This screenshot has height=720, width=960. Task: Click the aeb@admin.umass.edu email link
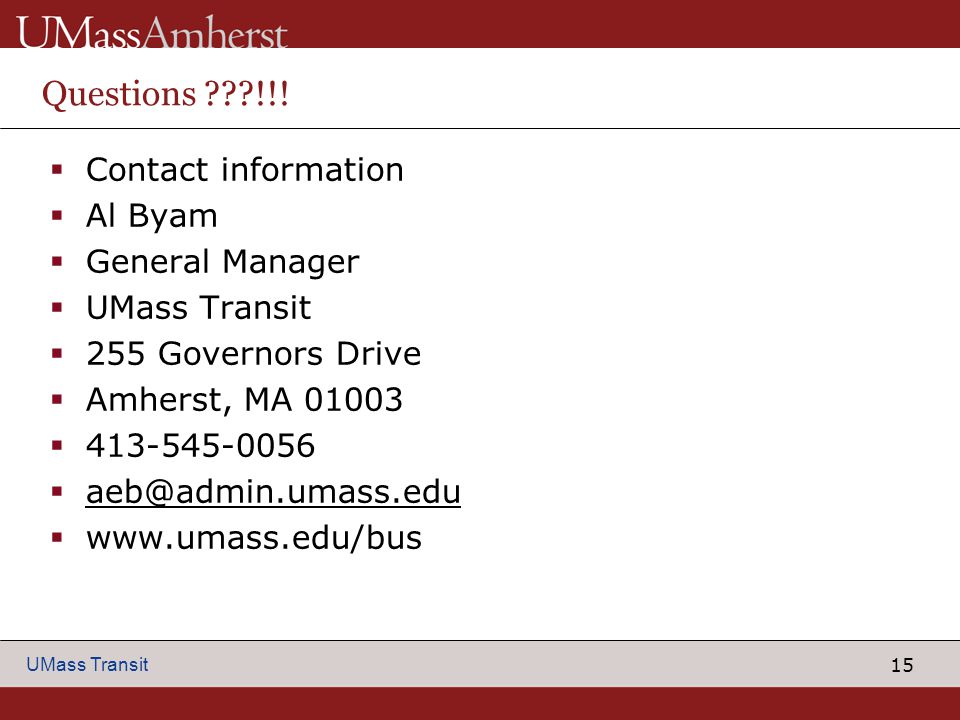point(273,492)
